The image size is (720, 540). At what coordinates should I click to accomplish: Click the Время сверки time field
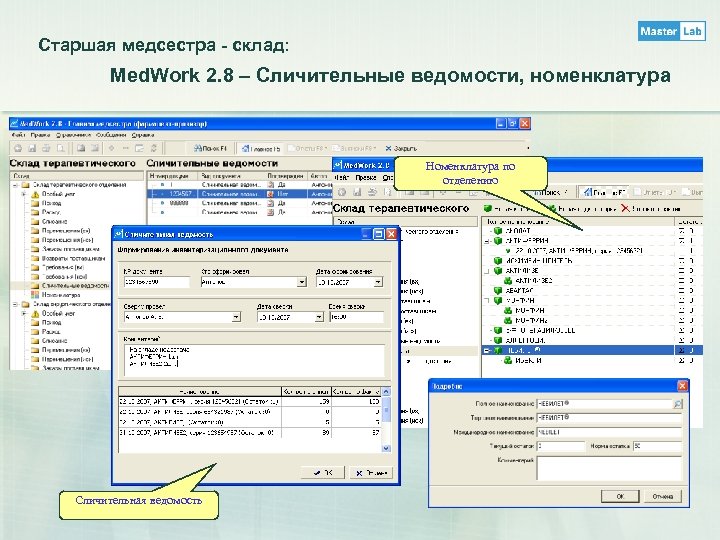pos(356,317)
